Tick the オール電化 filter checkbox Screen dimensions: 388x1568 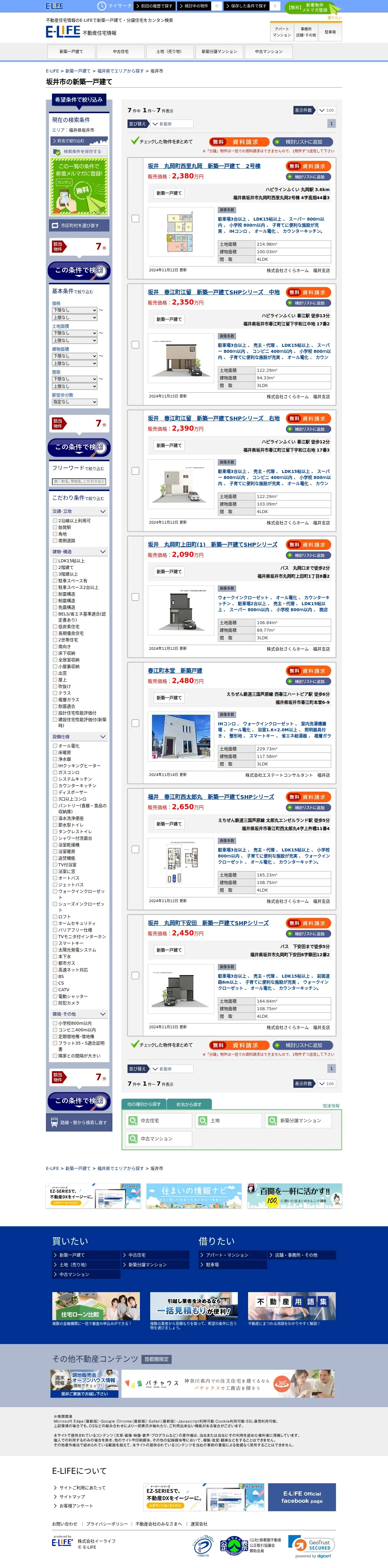55,746
